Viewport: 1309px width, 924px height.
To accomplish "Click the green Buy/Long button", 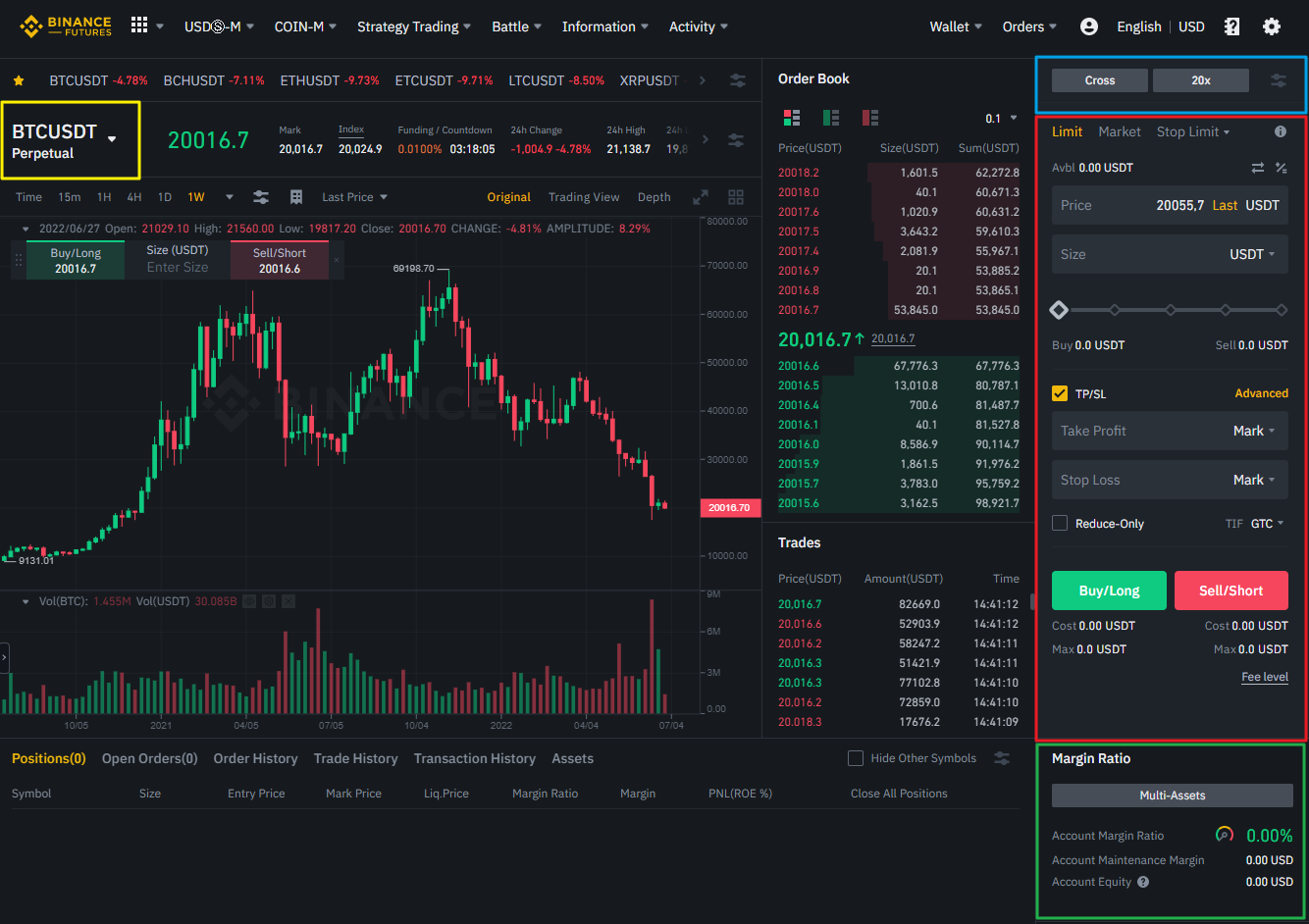I will pyautogui.click(x=1109, y=590).
